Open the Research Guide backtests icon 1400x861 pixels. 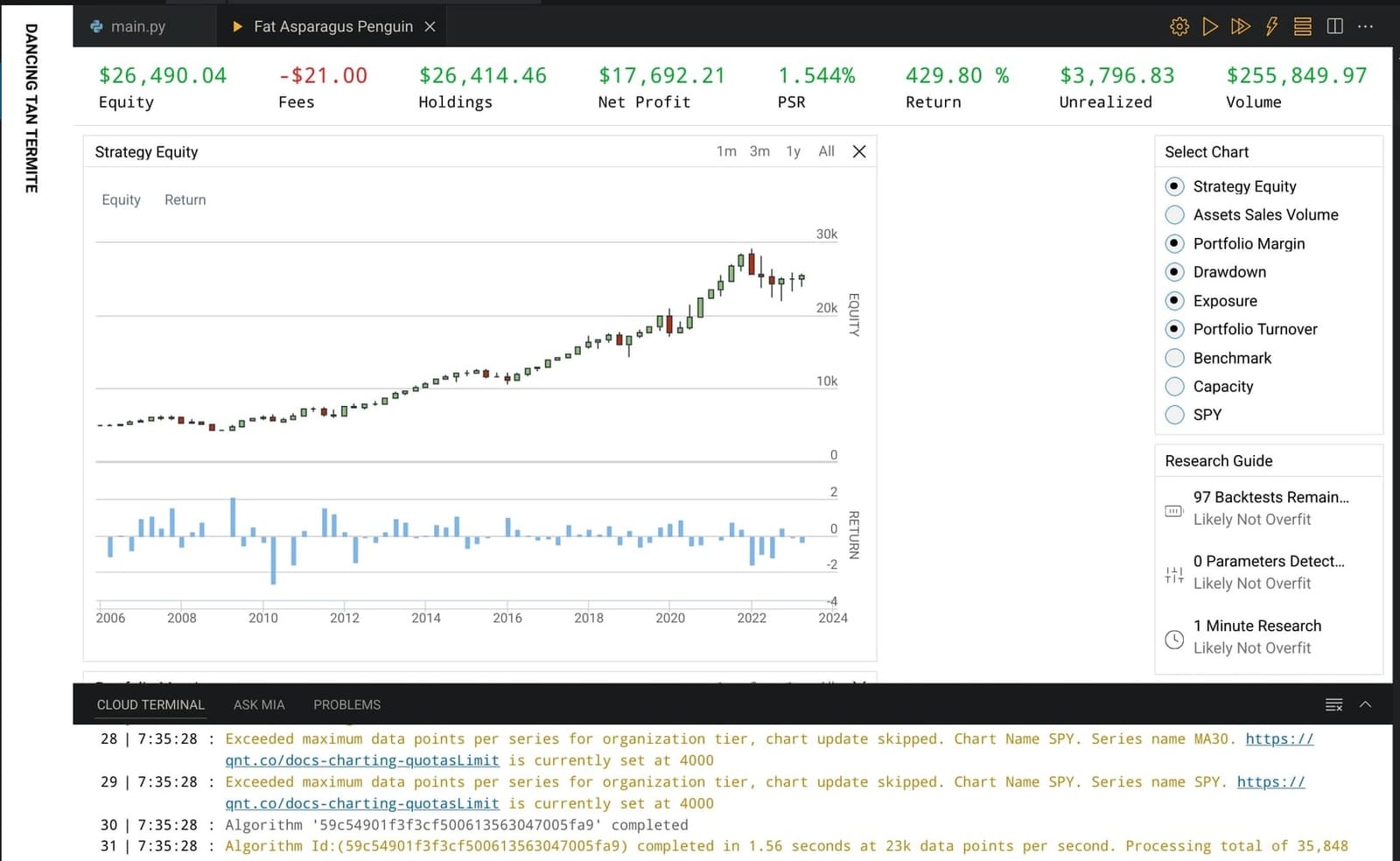pos(1173,510)
